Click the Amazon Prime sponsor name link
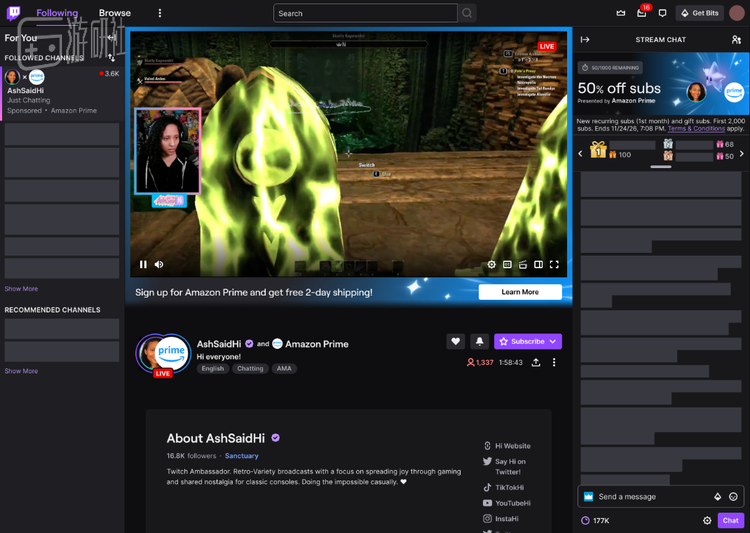 317,344
